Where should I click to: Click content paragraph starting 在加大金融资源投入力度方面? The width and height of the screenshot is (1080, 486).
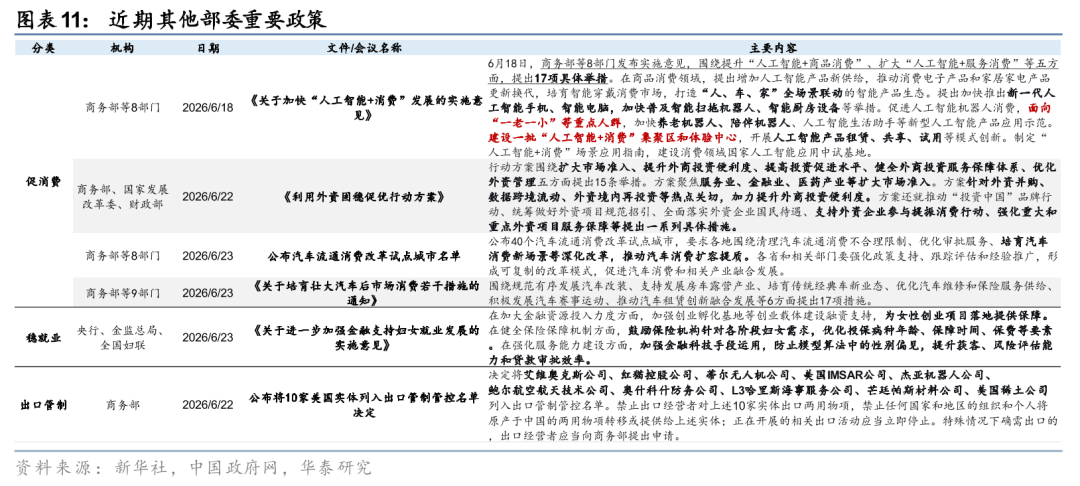(773, 338)
